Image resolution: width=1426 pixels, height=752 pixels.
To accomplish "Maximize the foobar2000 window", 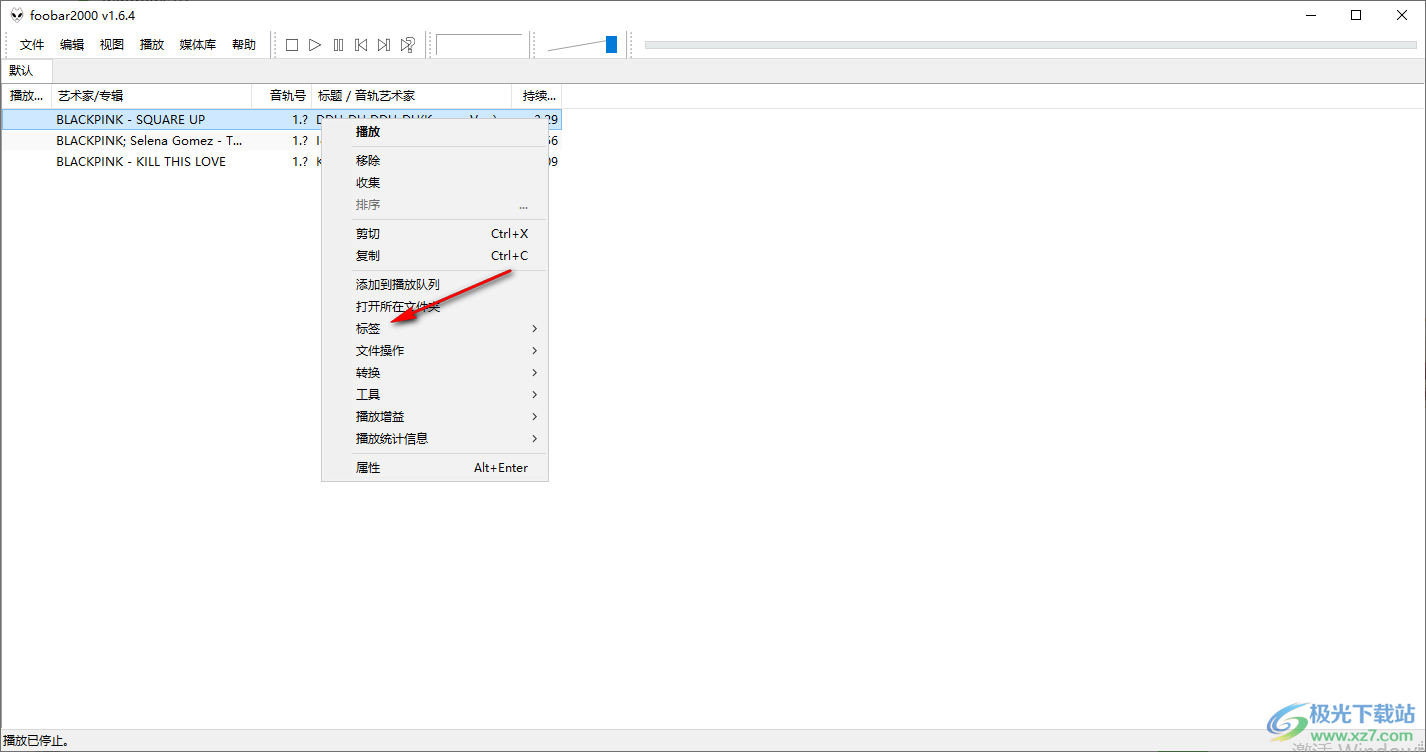I will (x=1356, y=15).
